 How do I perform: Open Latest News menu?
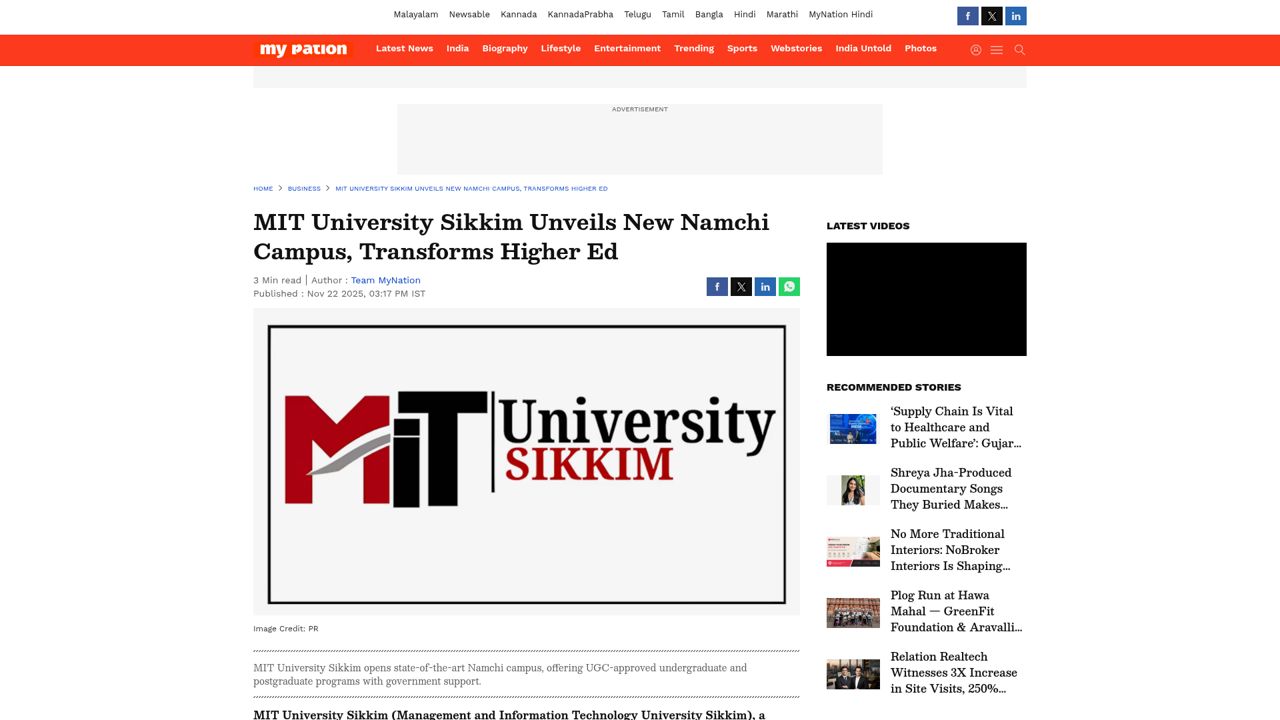pos(404,49)
